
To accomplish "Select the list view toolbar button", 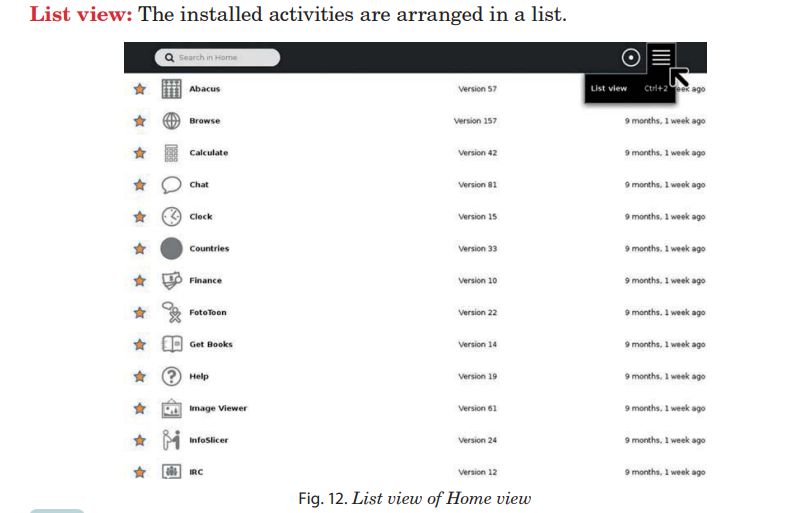I will [x=661, y=57].
